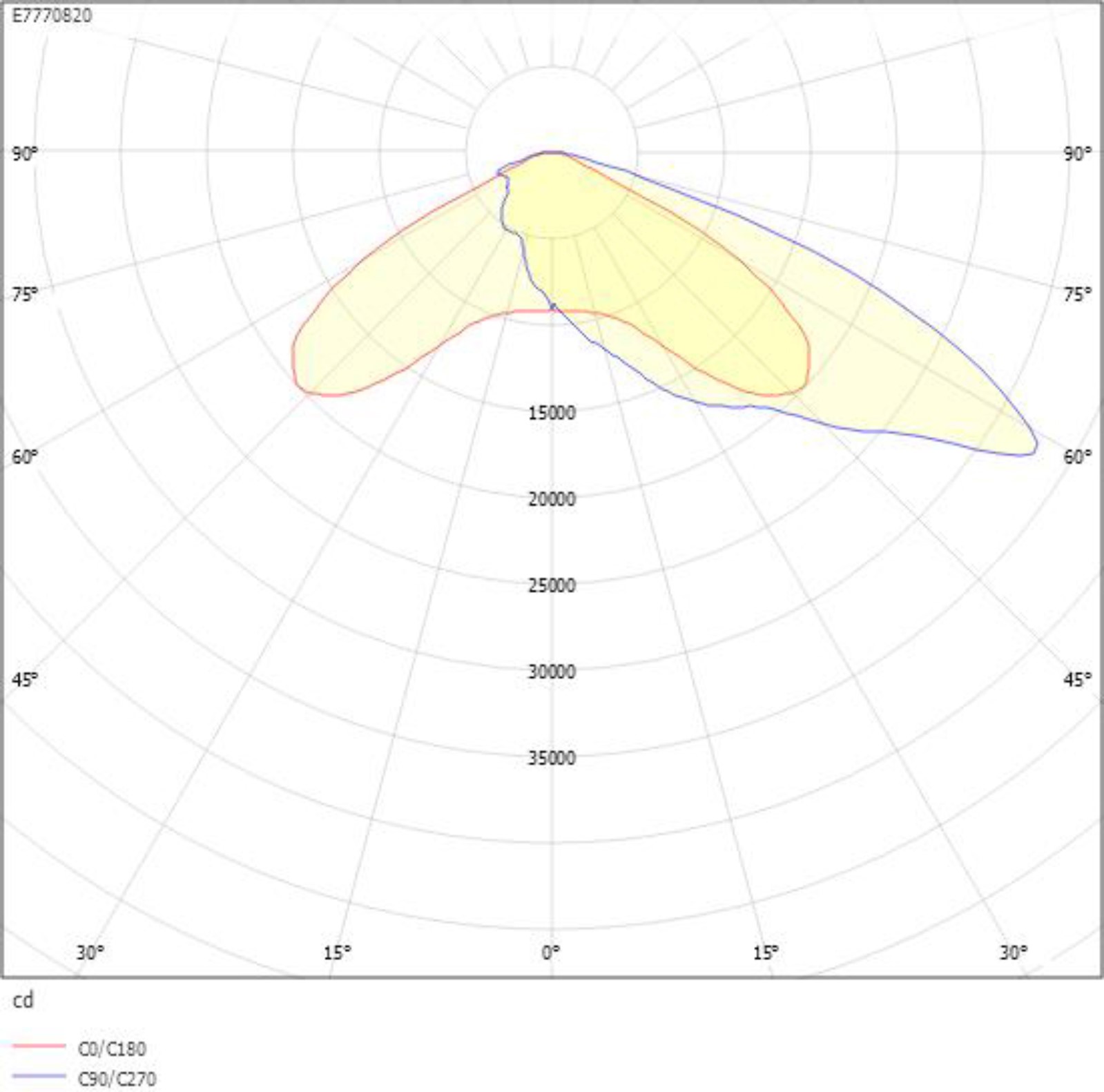1104x1092 pixels.
Task: Click the 15° label at bottom right
Action: pos(765,953)
